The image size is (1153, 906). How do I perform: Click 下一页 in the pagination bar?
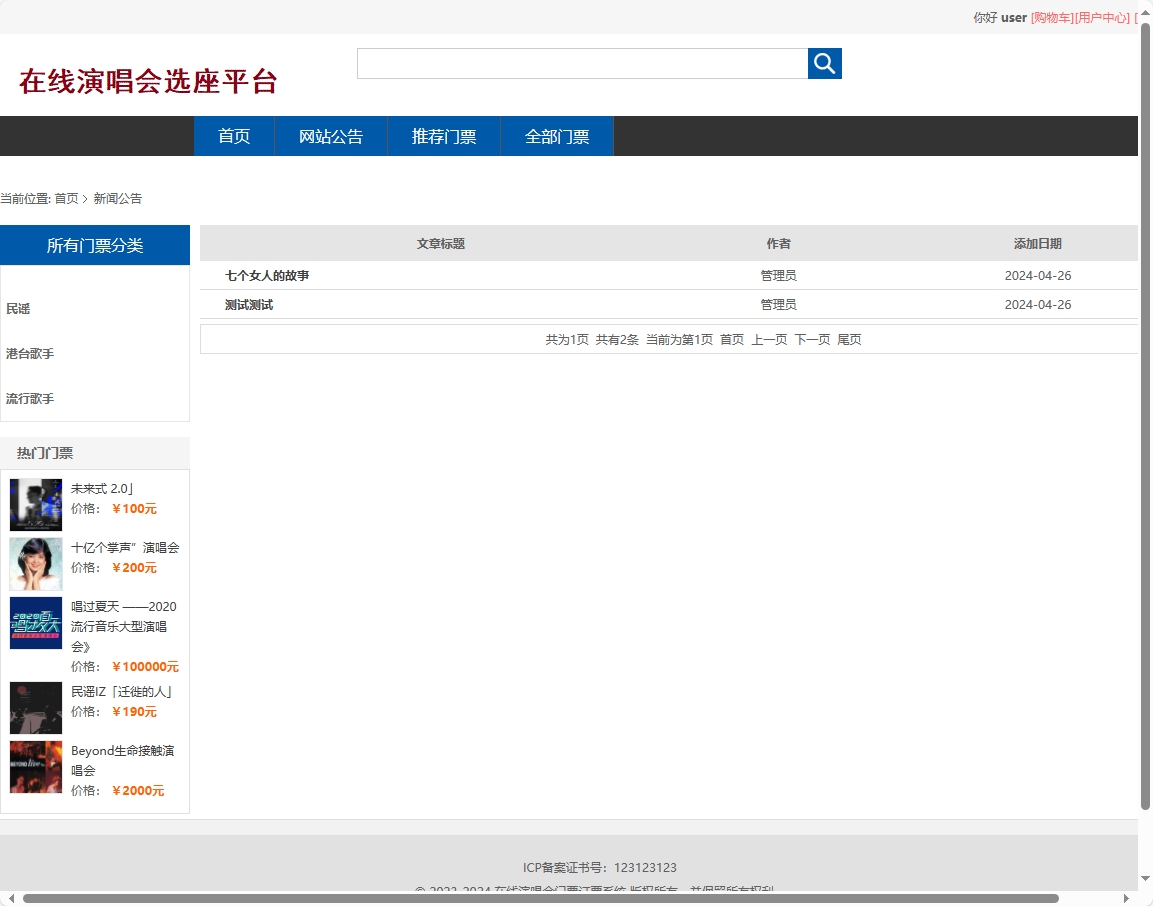(812, 339)
